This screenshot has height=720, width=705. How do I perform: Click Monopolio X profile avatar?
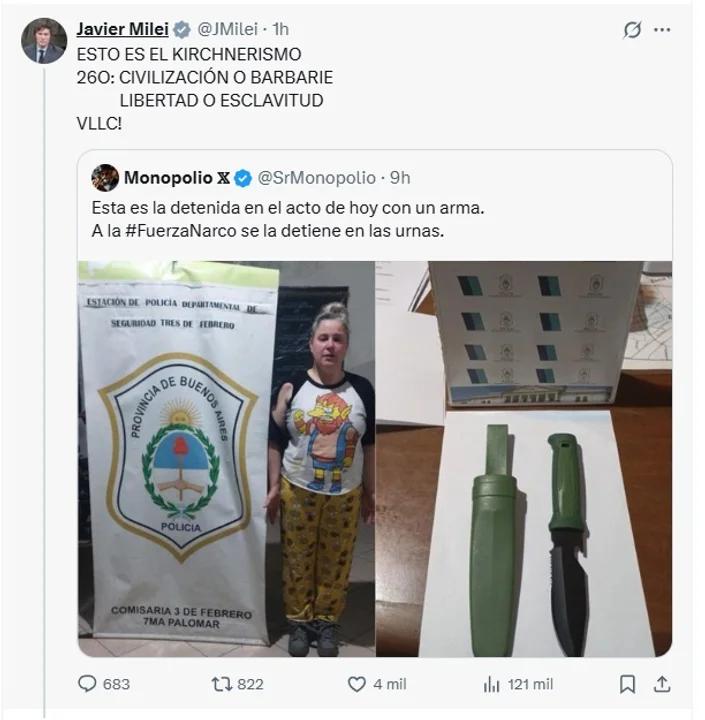[x=105, y=178]
